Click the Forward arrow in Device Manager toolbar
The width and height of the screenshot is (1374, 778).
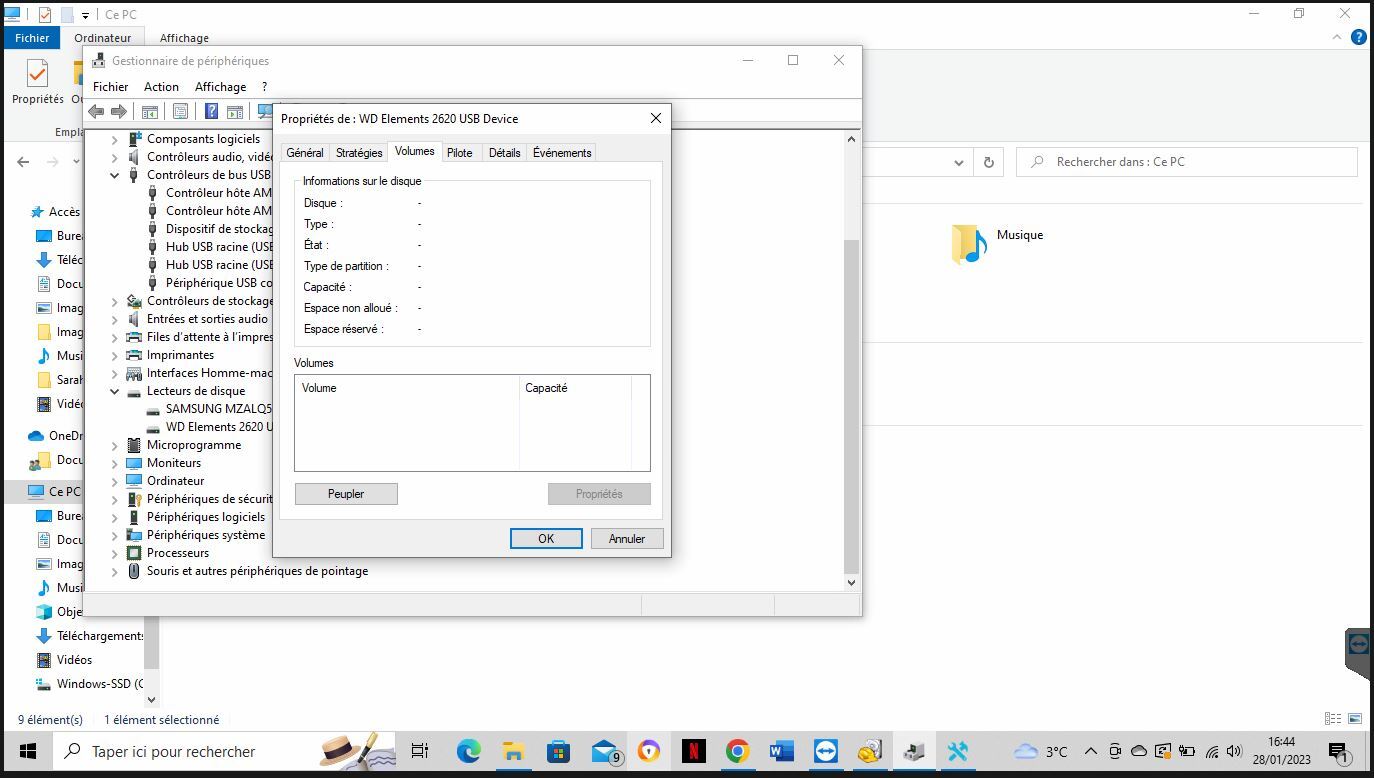pos(119,111)
